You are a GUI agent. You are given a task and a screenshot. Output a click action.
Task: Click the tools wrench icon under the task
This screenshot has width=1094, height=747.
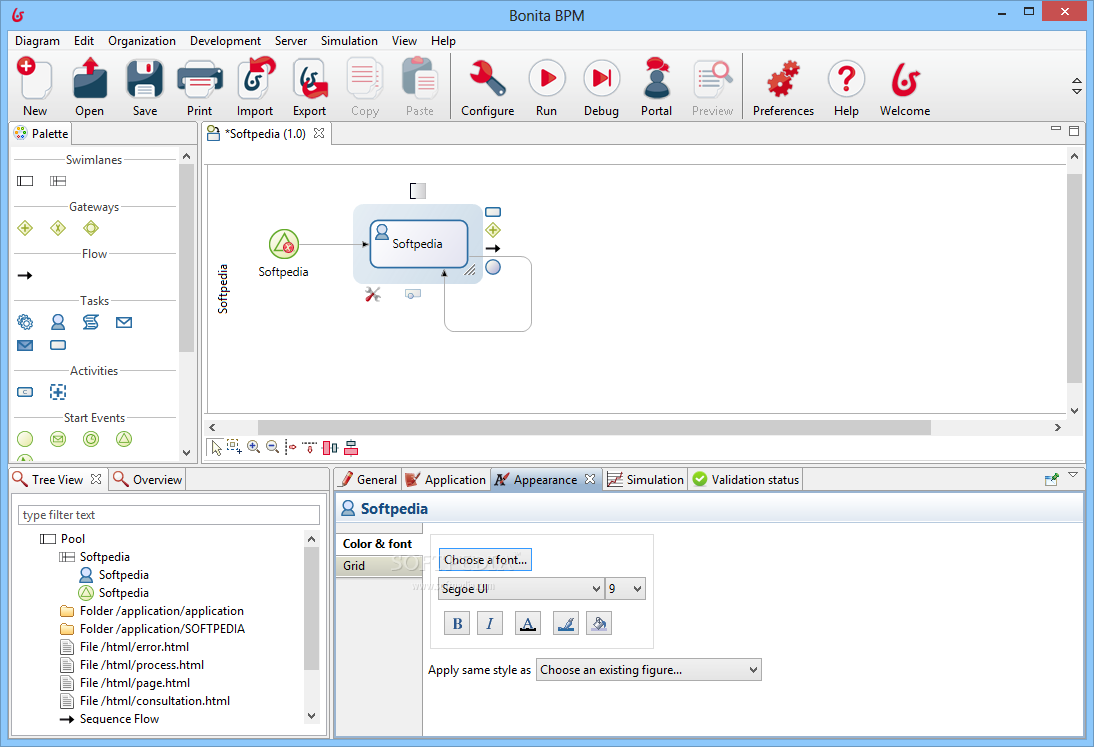(x=373, y=295)
